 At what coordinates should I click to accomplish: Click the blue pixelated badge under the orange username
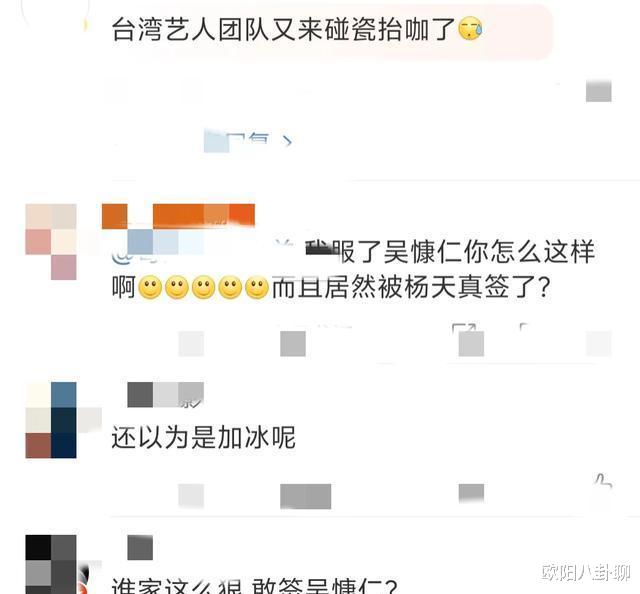point(165,242)
